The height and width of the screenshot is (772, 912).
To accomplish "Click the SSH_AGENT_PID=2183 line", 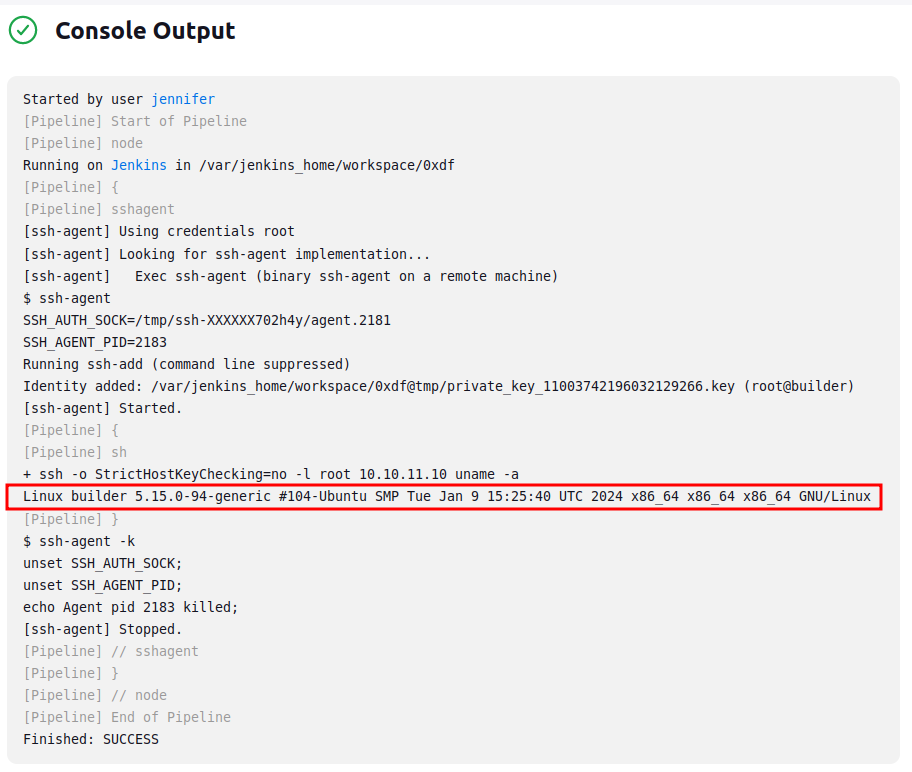I will click(x=95, y=342).
